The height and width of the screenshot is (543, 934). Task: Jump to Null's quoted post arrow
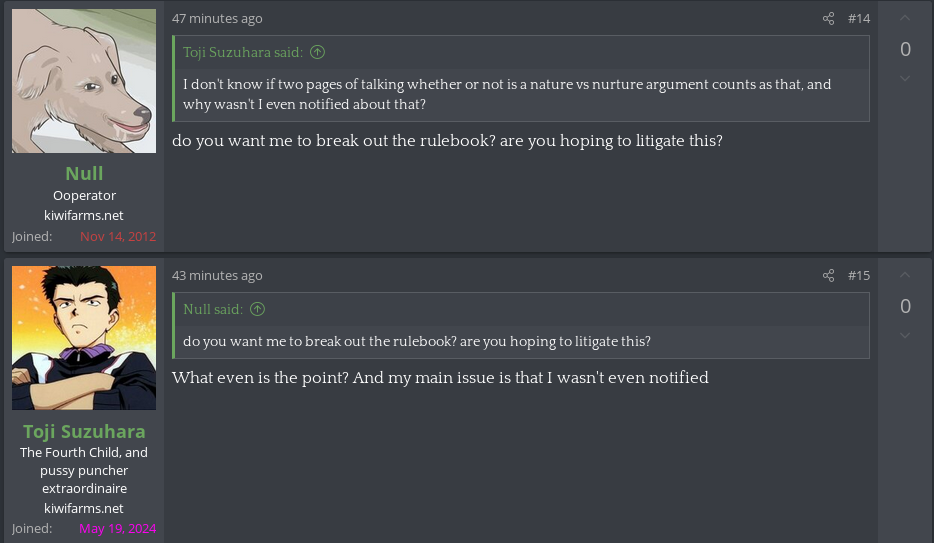(x=257, y=309)
